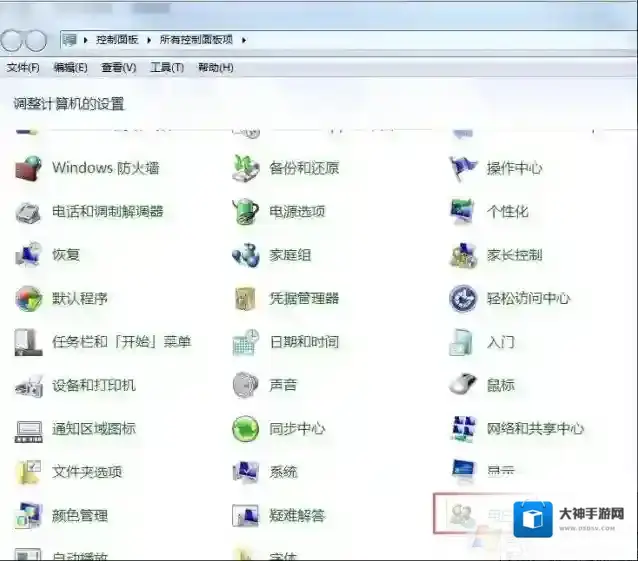The height and width of the screenshot is (561, 638).
Task: Open the 操作中心 flag icon
Action: pos(463,168)
